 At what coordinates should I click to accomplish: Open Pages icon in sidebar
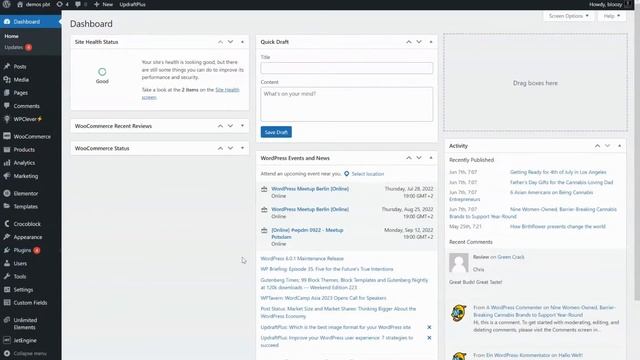7,93
